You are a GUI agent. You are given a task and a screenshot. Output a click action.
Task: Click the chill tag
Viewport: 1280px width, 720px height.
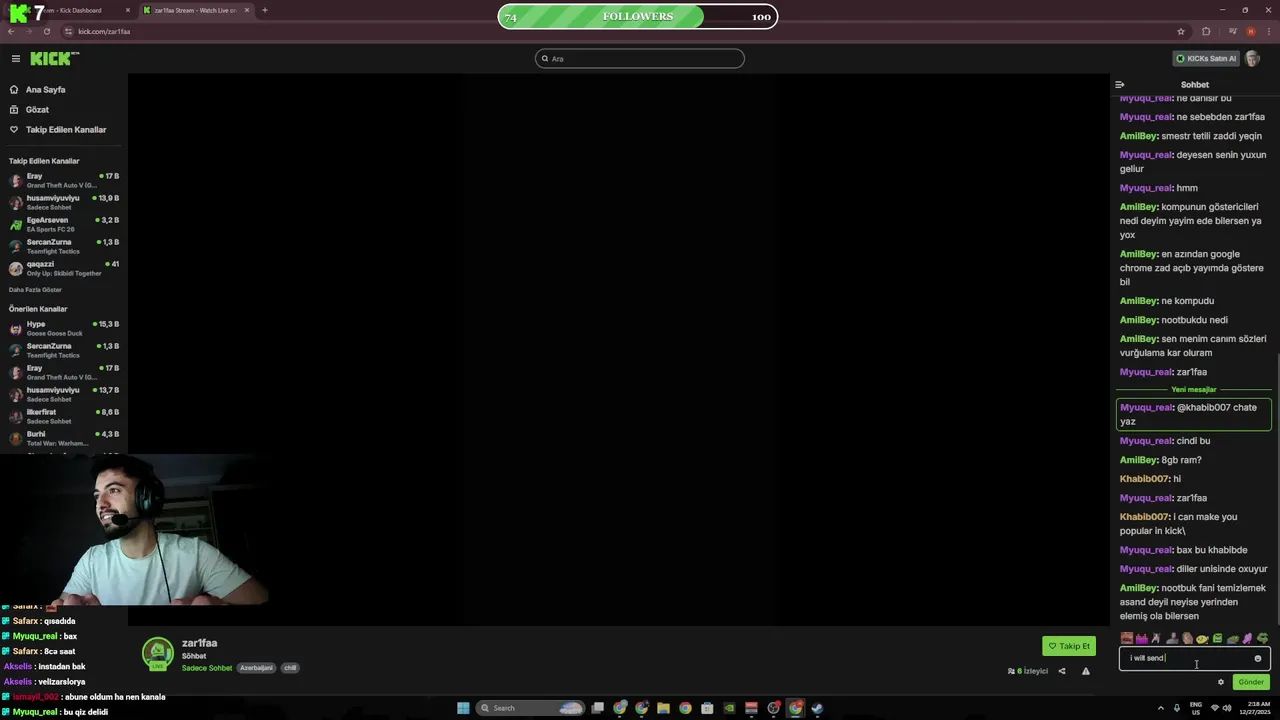coord(290,668)
